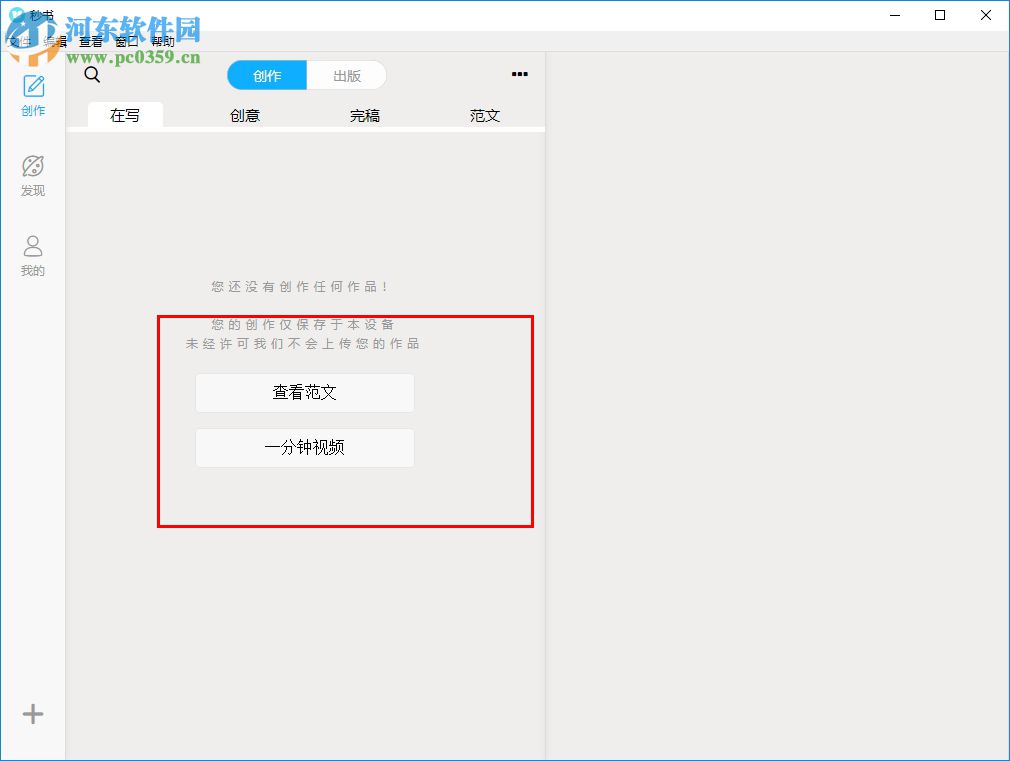Image resolution: width=1010 pixels, height=761 pixels.
Task: Open the 窗口 menu
Action: (x=127, y=41)
